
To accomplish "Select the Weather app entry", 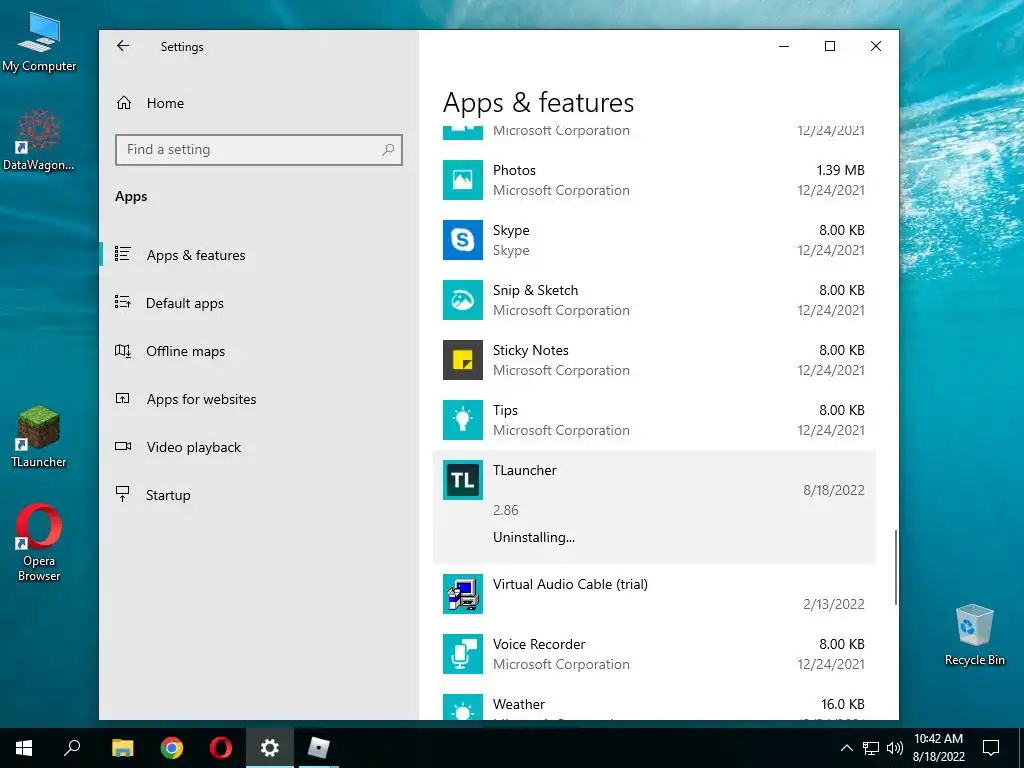I will (519, 705).
